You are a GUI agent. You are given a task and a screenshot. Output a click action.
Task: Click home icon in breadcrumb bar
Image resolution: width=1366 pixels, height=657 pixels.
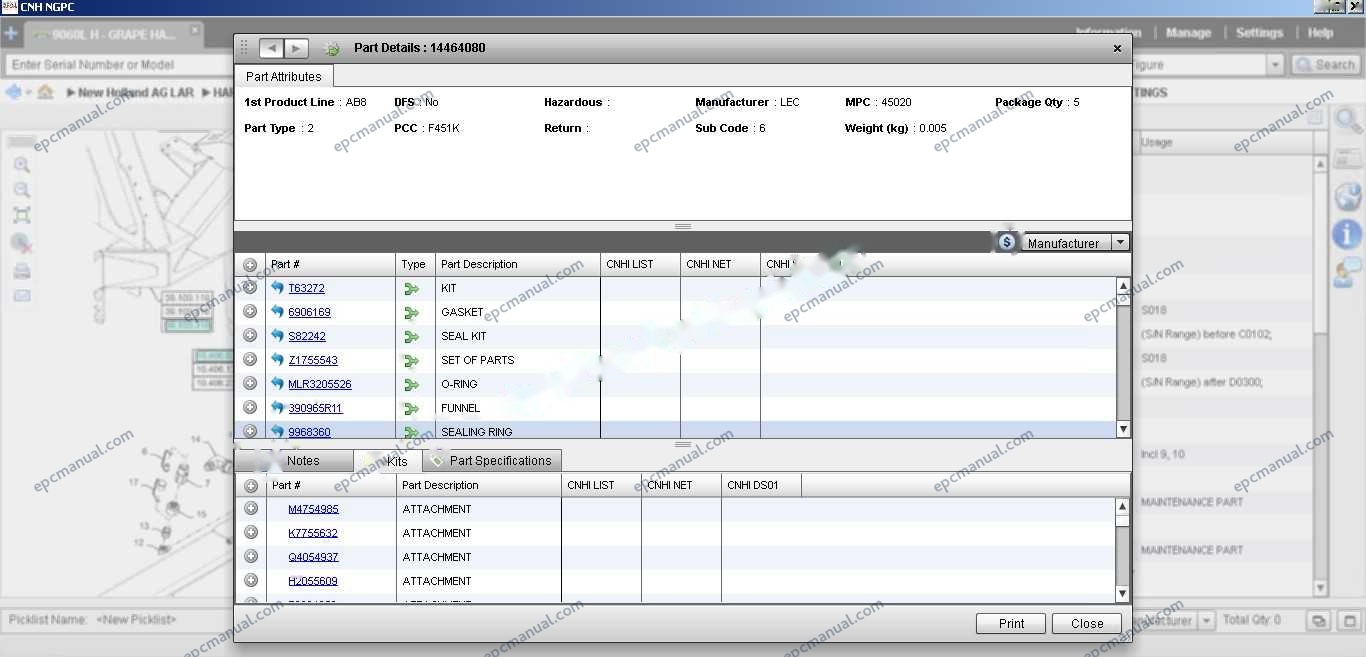coord(45,92)
